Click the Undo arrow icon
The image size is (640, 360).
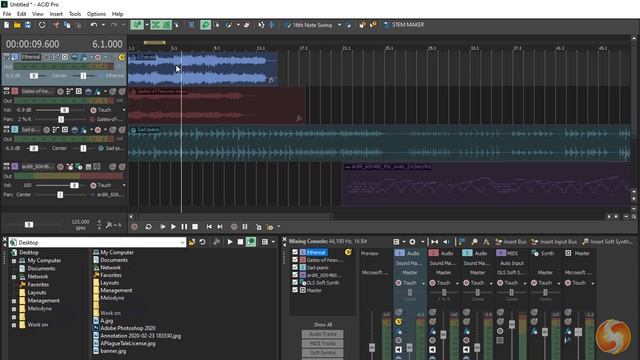93,25
